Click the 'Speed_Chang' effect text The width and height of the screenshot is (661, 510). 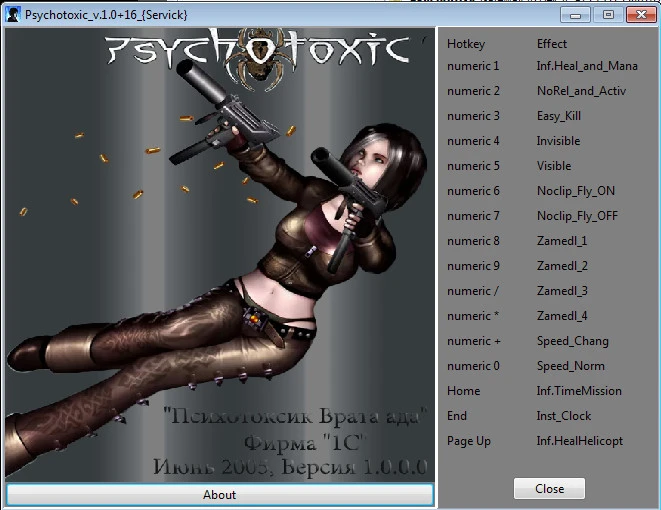572,341
